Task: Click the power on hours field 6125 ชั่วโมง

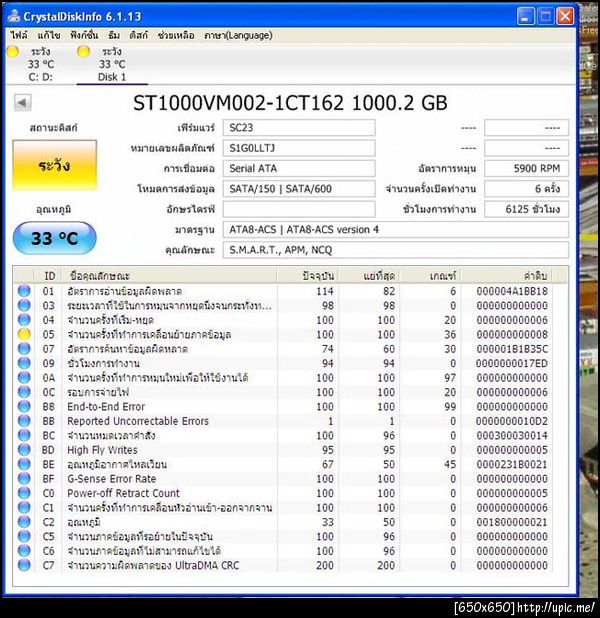Action: tap(526, 209)
